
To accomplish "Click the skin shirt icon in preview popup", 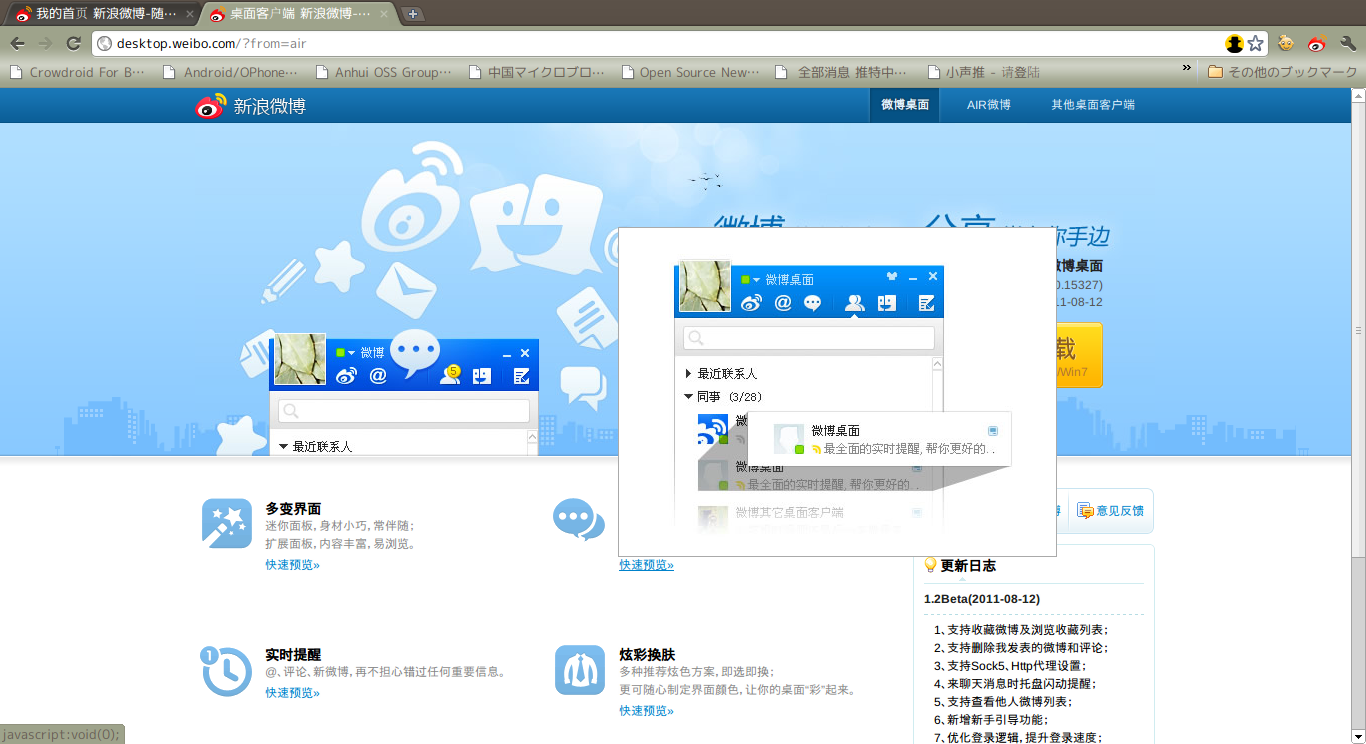I will (x=892, y=277).
